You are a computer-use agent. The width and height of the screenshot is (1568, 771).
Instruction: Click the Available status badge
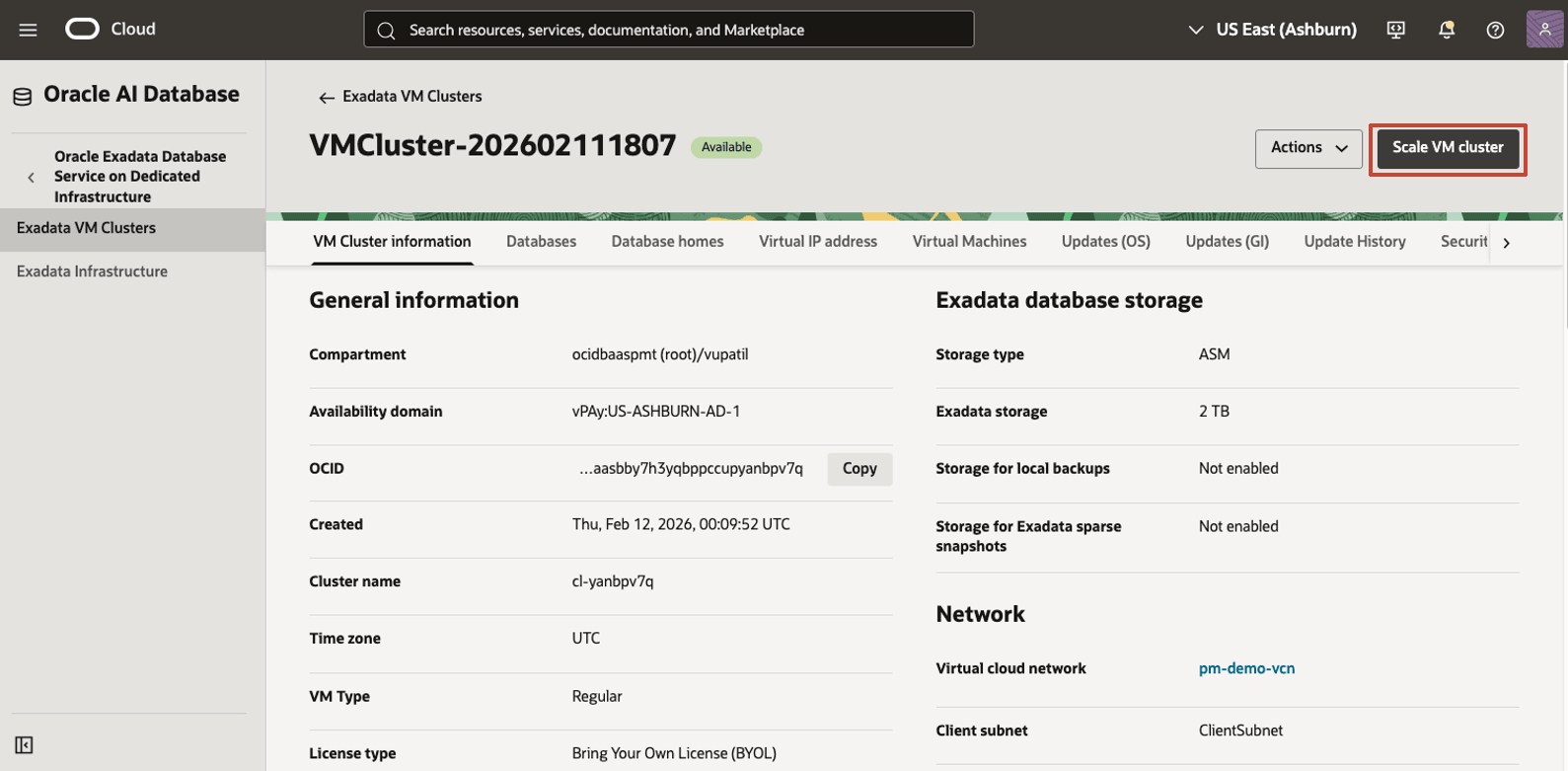(x=726, y=148)
